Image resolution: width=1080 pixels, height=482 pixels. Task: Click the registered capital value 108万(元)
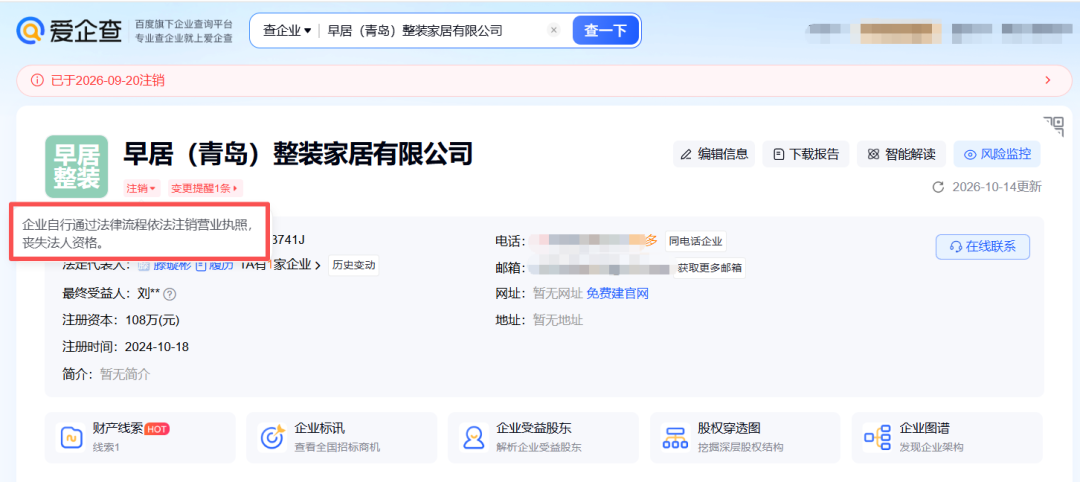[x=152, y=320]
